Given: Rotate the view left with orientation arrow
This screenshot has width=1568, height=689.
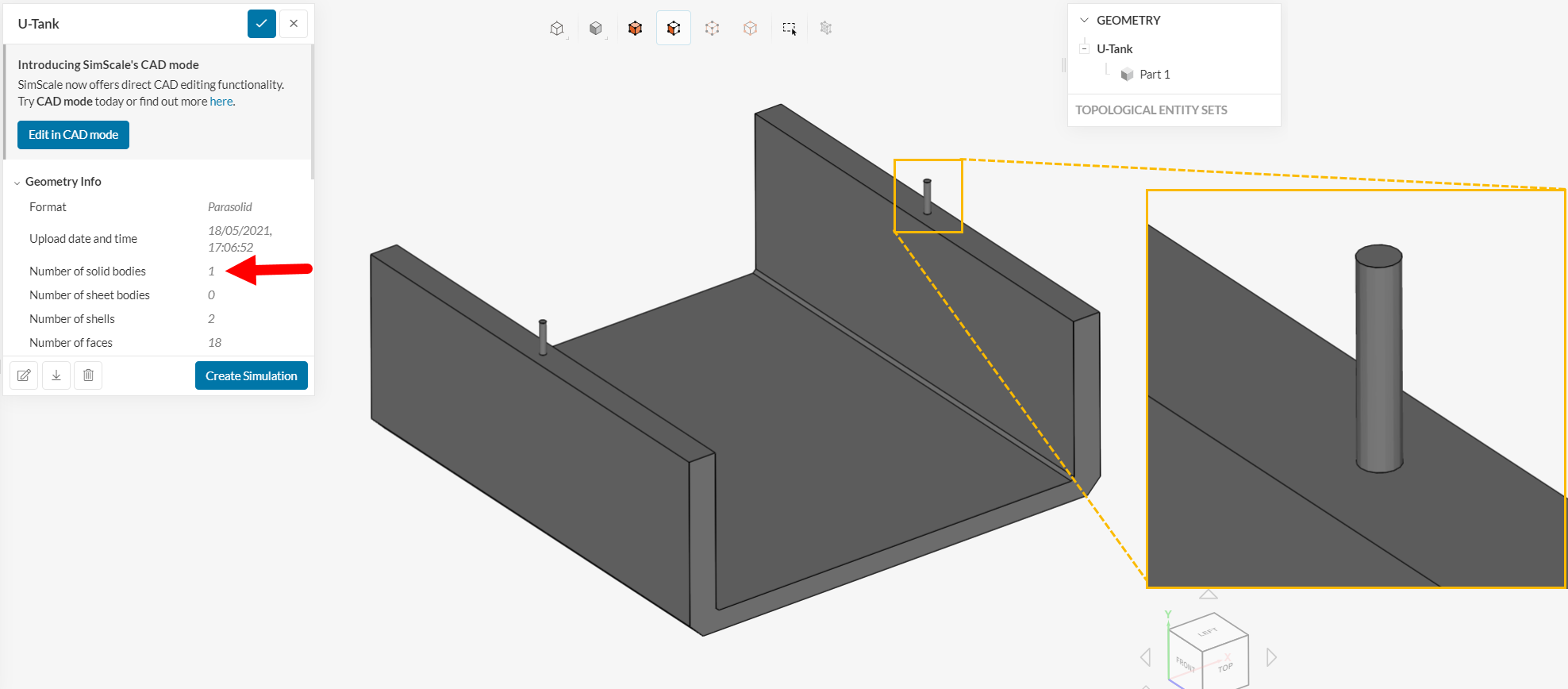Looking at the screenshot, I should click(x=1145, y=657).
